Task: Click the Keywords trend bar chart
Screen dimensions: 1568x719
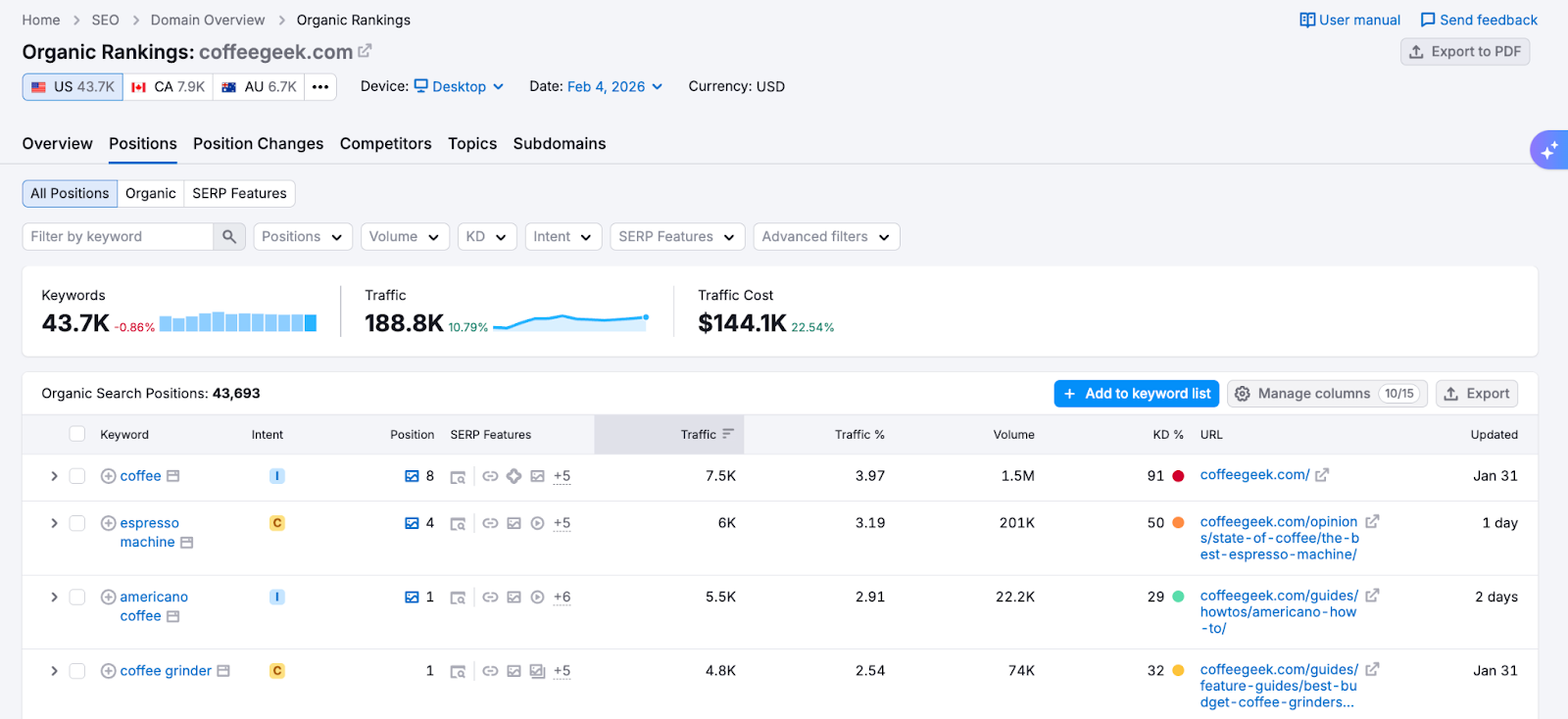Action: click(x=238, y=322)
